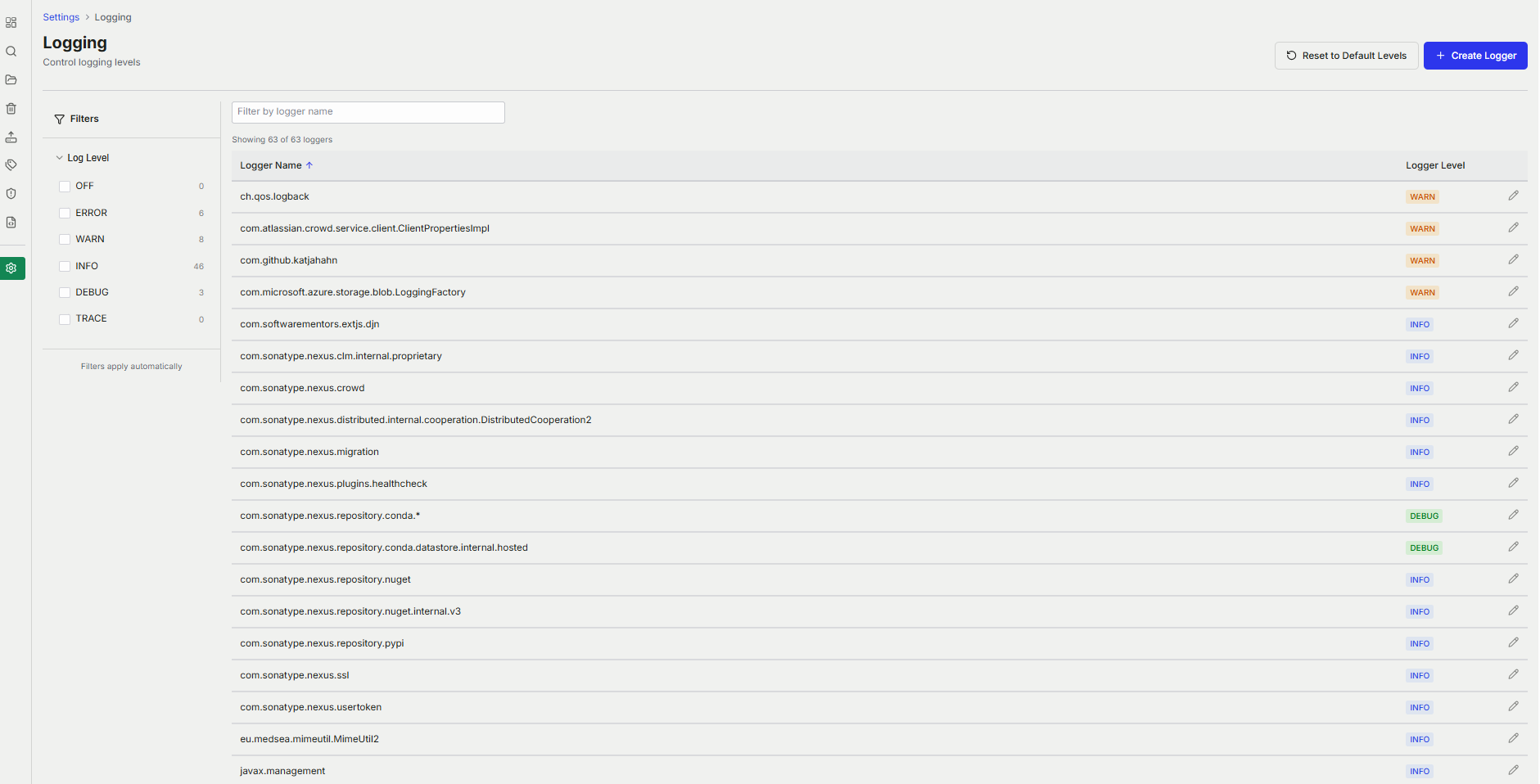Select the document icon in the left sidebar
This screenshot has height=784, width=1540.
tap(11, 223)
